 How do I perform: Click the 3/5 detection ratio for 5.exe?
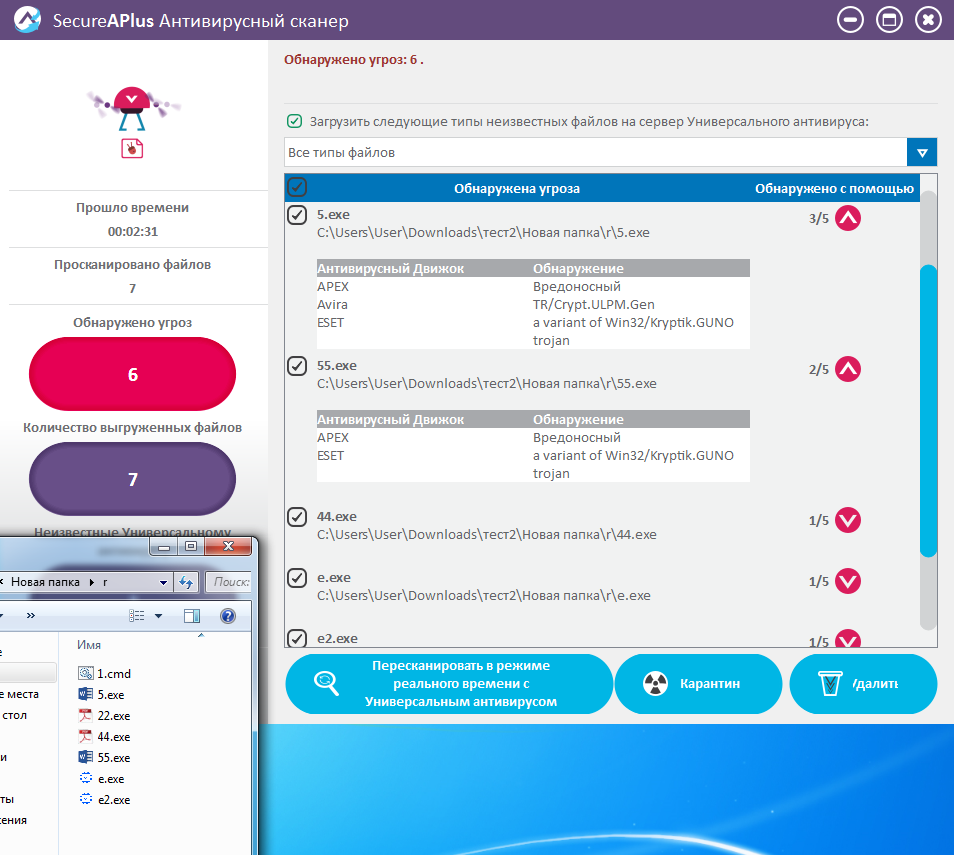pos(818,218)
